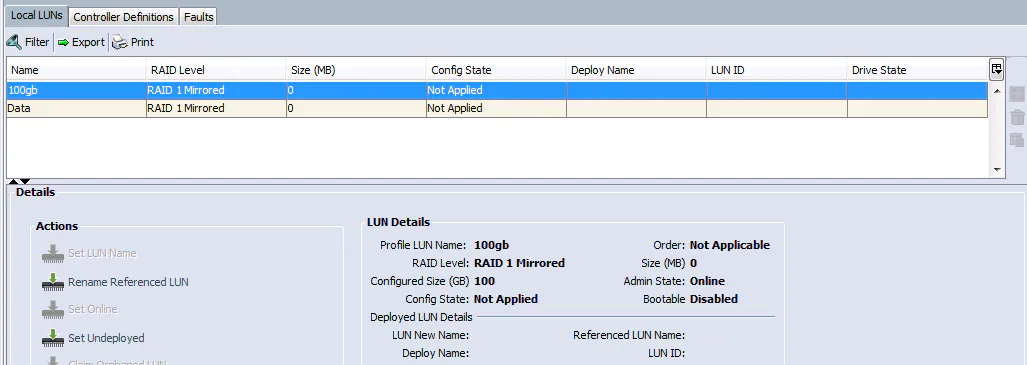Open the table column chooser icon
The image size is (1027, 365).
click(996, 69)
